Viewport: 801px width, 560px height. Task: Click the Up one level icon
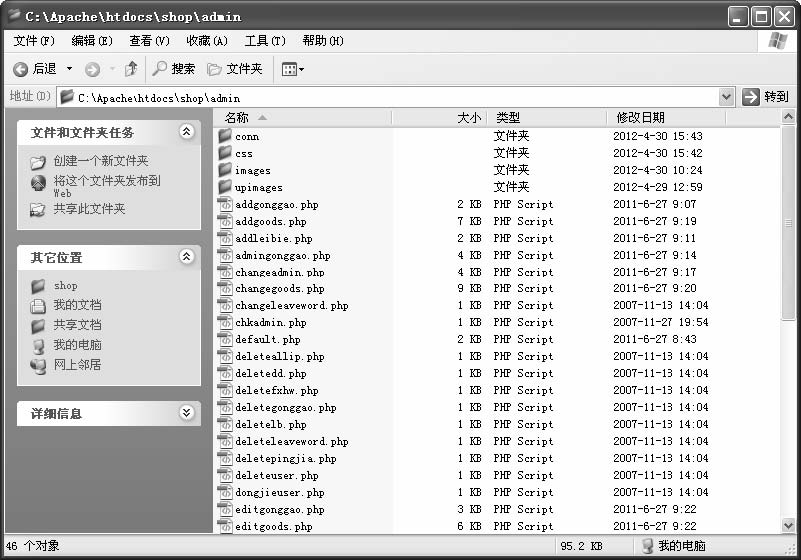click(131, 68)
